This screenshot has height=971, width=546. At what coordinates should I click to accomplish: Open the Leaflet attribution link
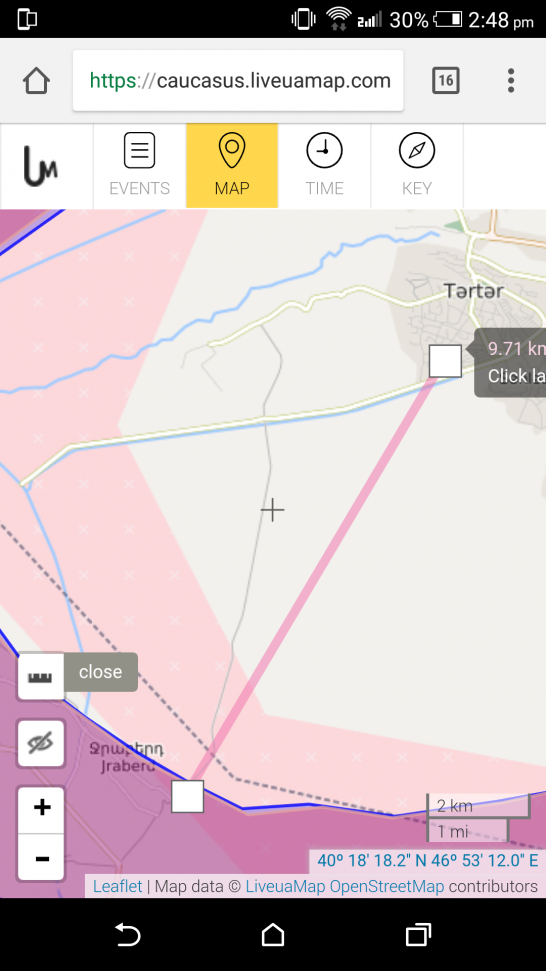117,886
